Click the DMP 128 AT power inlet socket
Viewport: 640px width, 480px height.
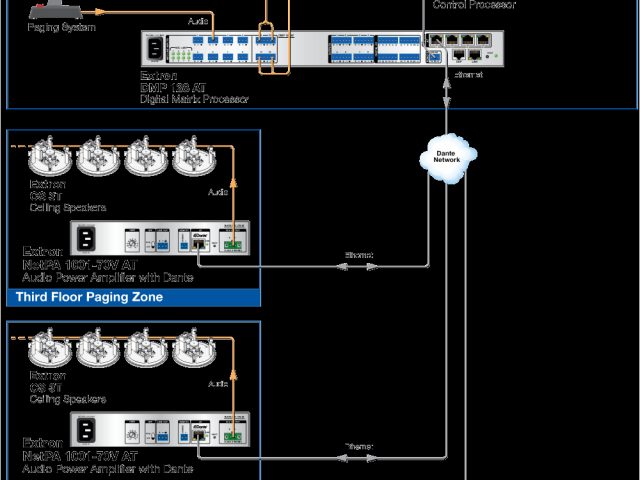coord(155,49)
